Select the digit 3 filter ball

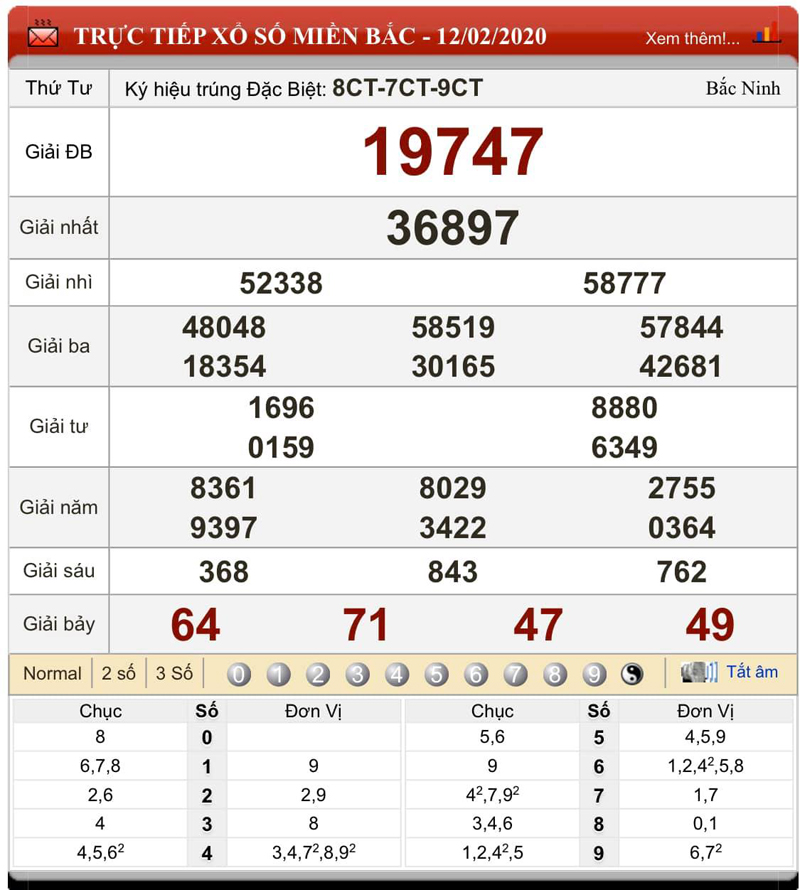358,674
